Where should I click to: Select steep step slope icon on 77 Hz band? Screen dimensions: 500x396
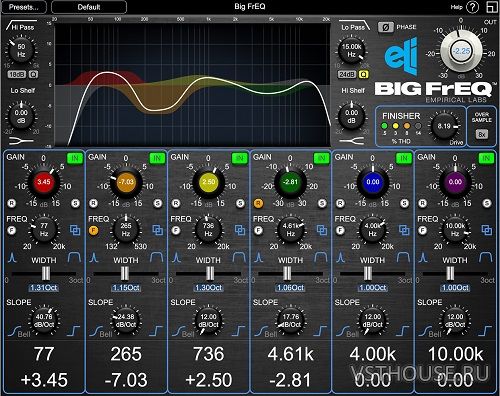tap(74, 331)
